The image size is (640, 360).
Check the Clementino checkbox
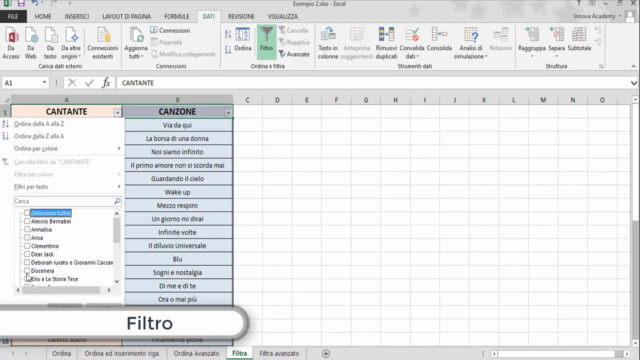tap(27, 246)
